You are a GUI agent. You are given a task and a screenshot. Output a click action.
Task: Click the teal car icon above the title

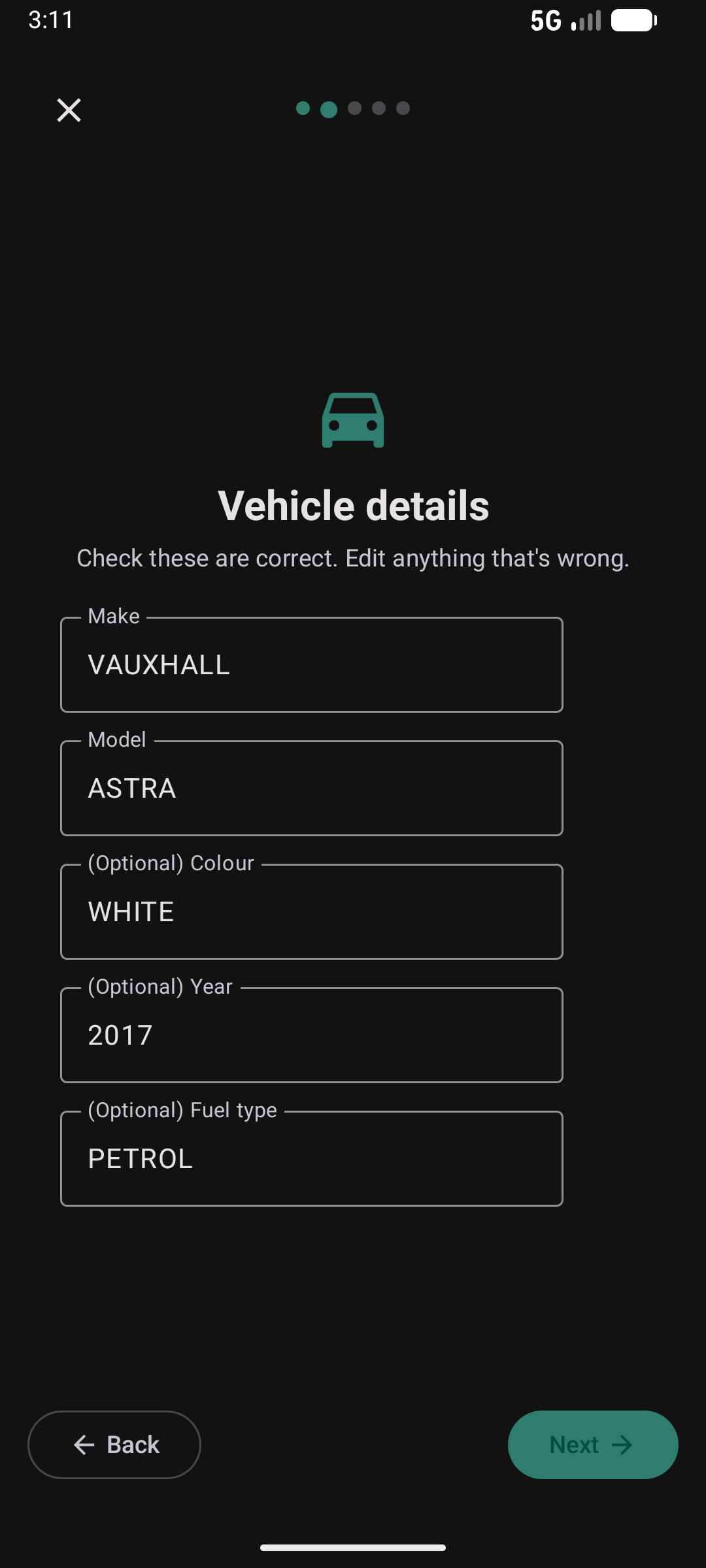(352, 420)
